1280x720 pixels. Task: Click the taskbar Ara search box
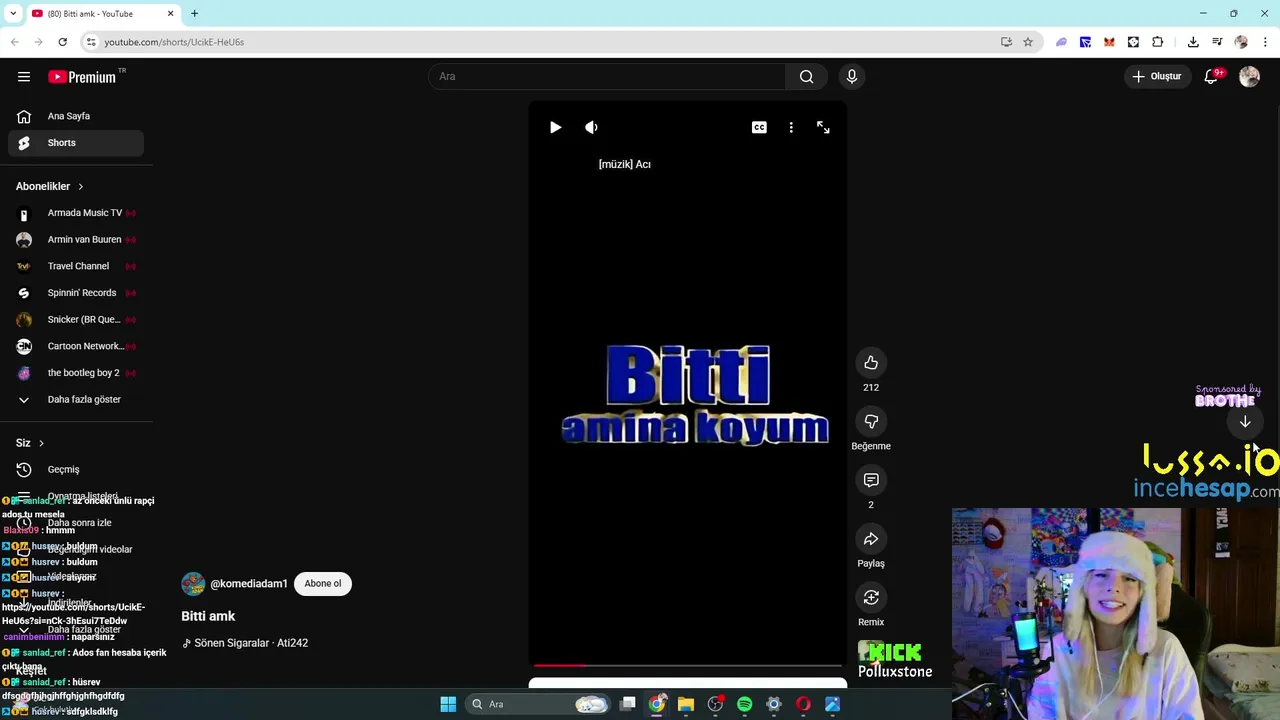[540, 704]
